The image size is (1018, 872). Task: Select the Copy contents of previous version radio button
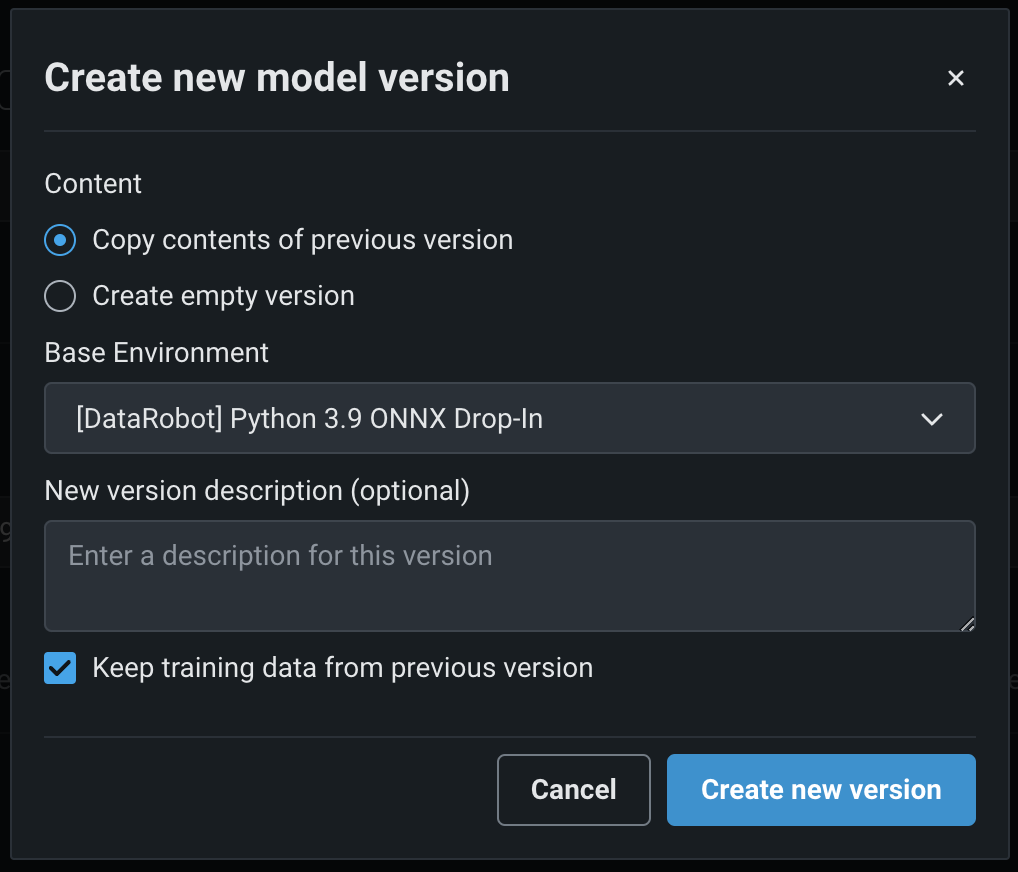(61, 240)
